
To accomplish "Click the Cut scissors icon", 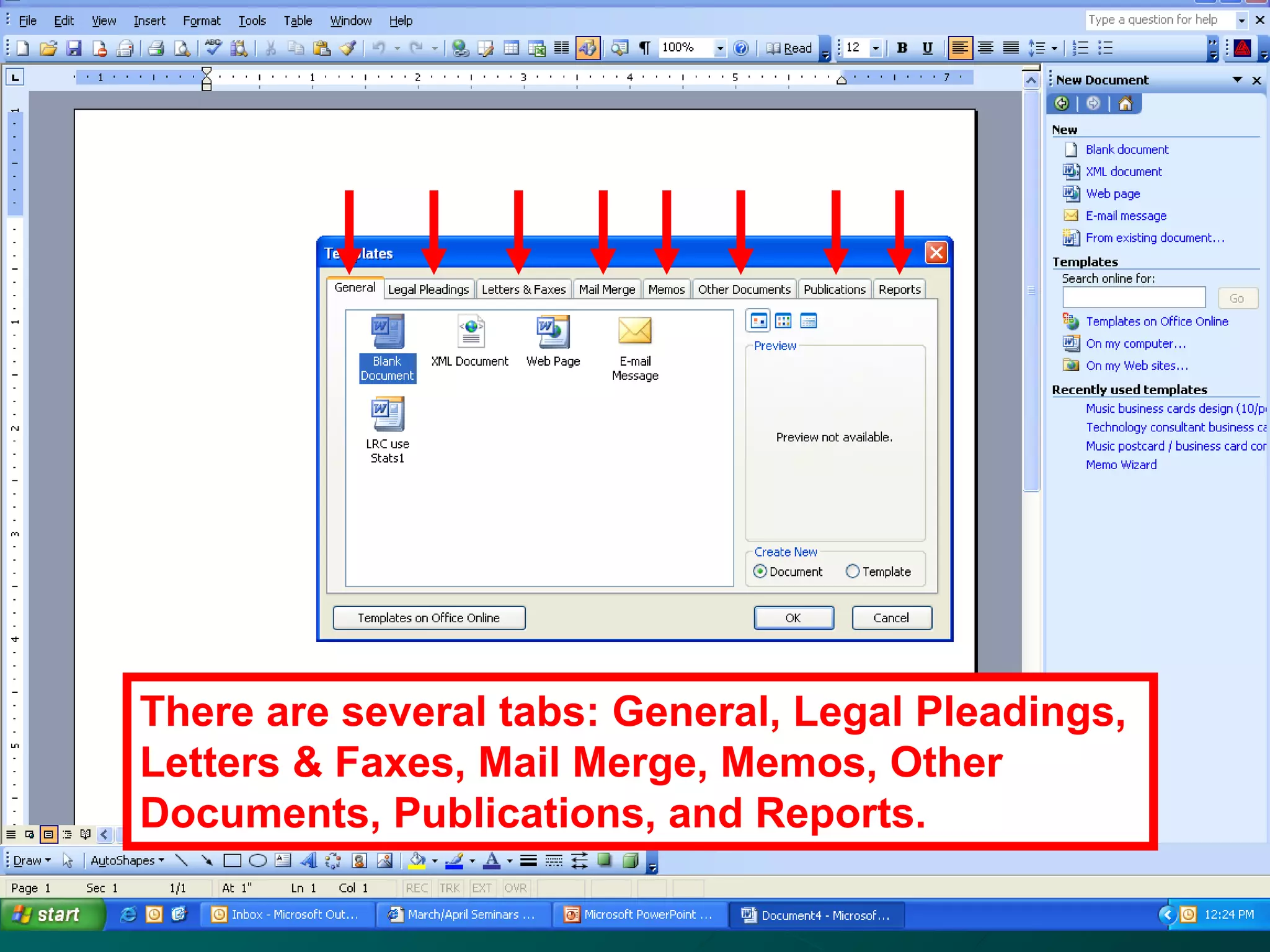I will (x=270, y=48).
